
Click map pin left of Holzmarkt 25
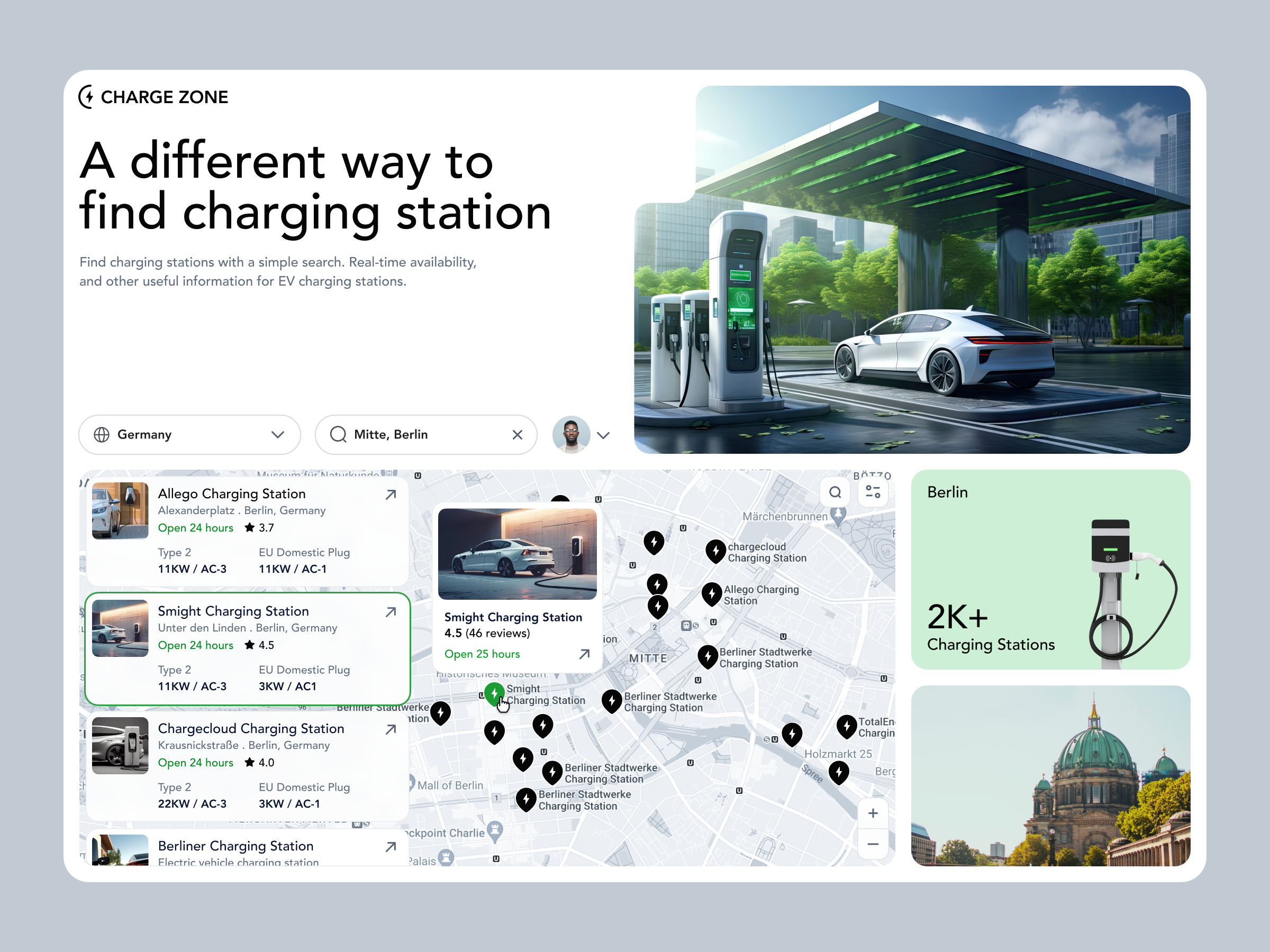[x=792, y=734]
